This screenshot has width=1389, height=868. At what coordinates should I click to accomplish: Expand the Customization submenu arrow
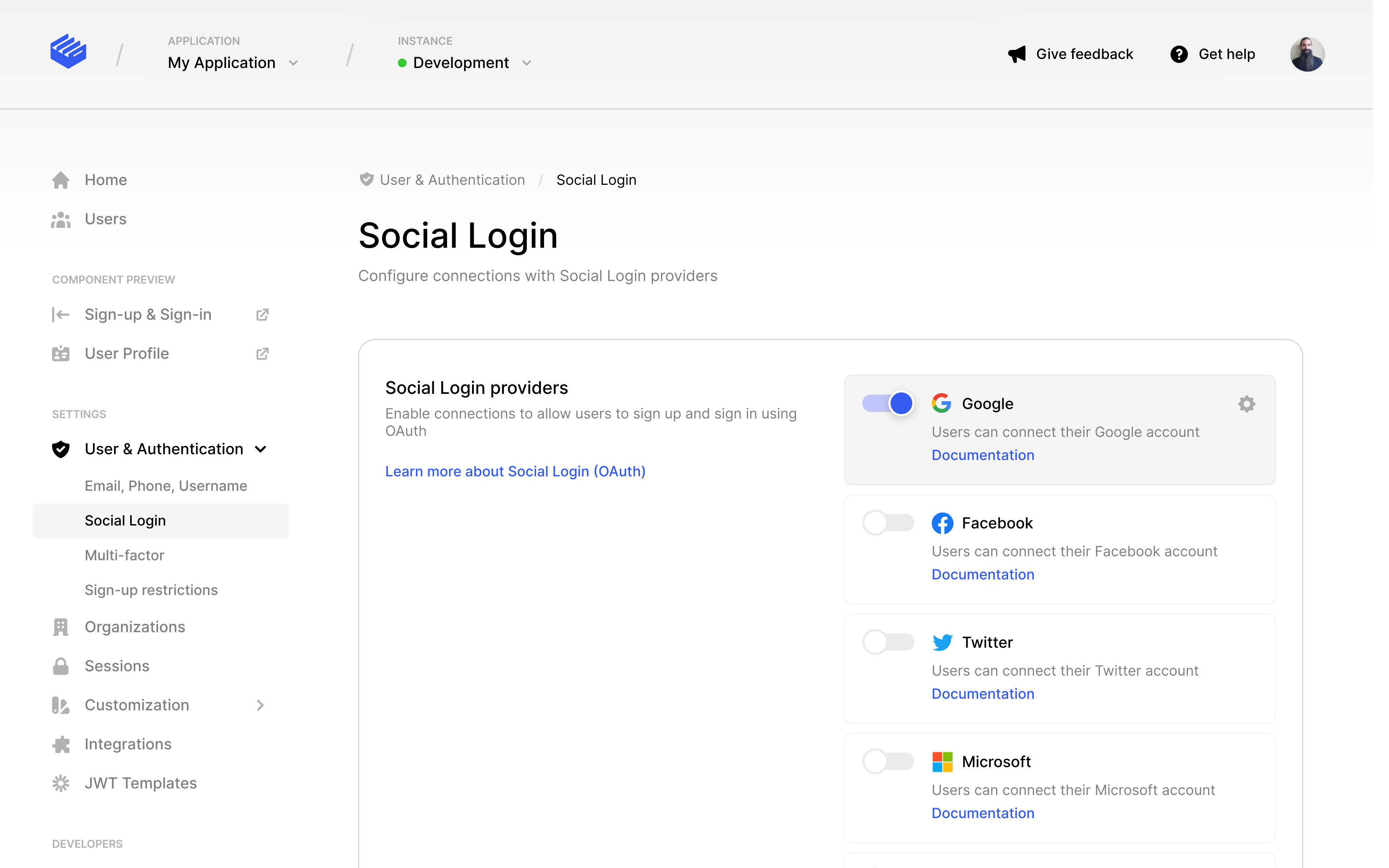260,705
